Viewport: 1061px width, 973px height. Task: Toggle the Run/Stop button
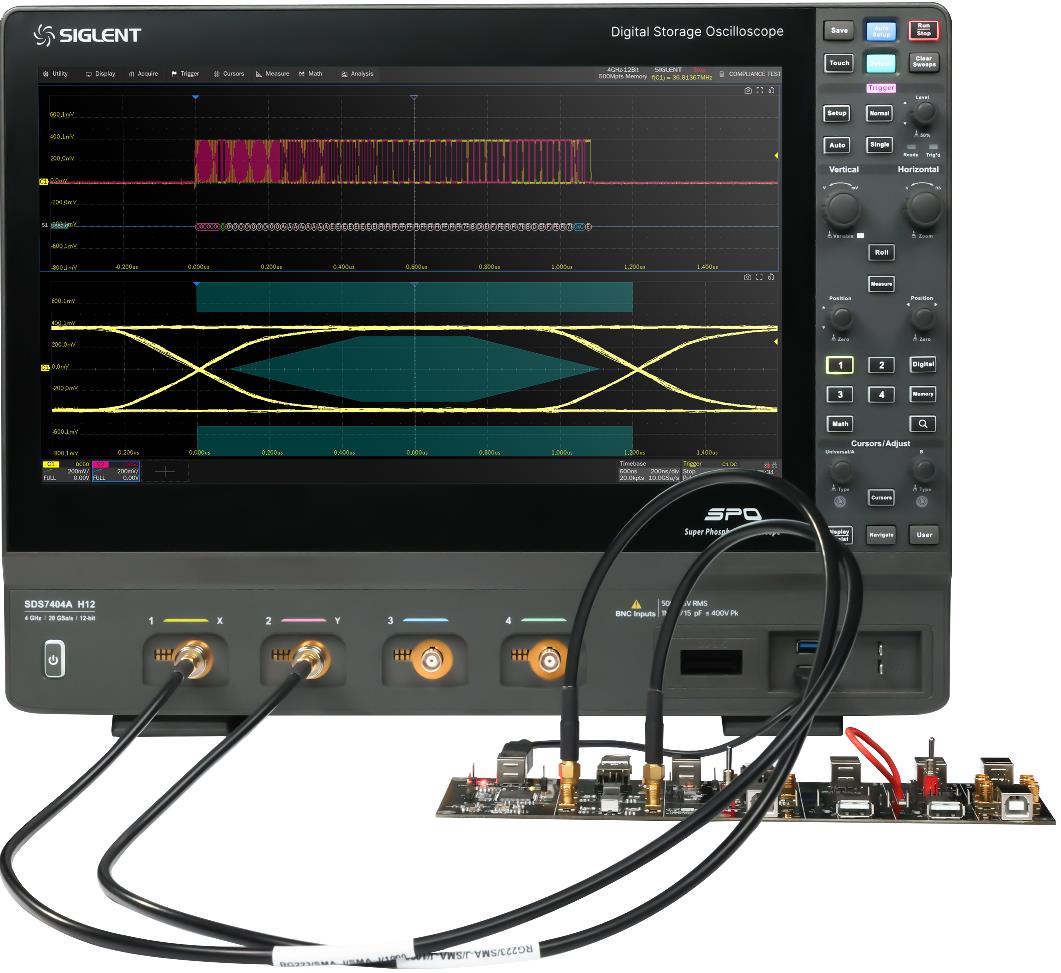(923, 30)
